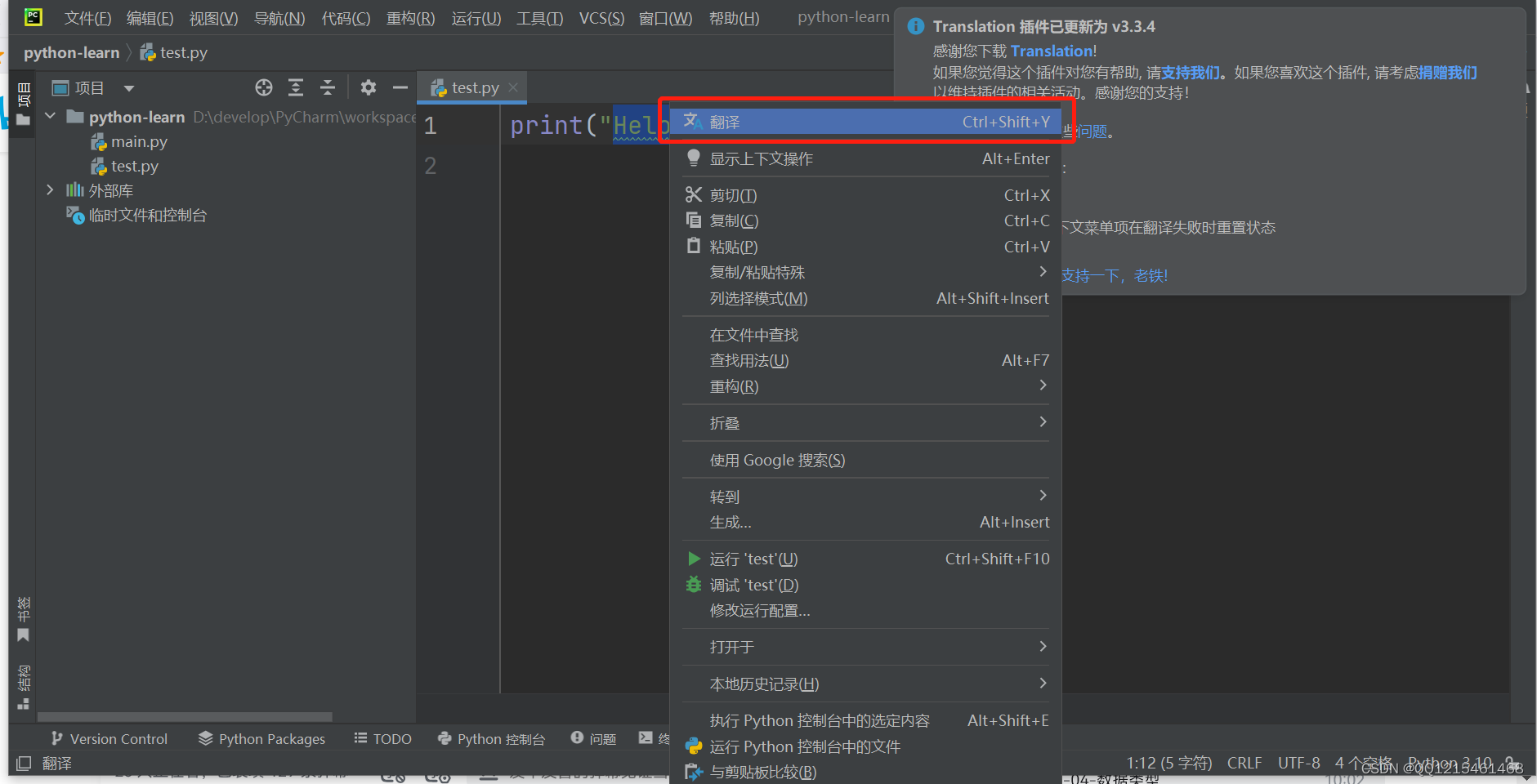Click the scissors Cut icon in context menu

(x=694, y=194)
